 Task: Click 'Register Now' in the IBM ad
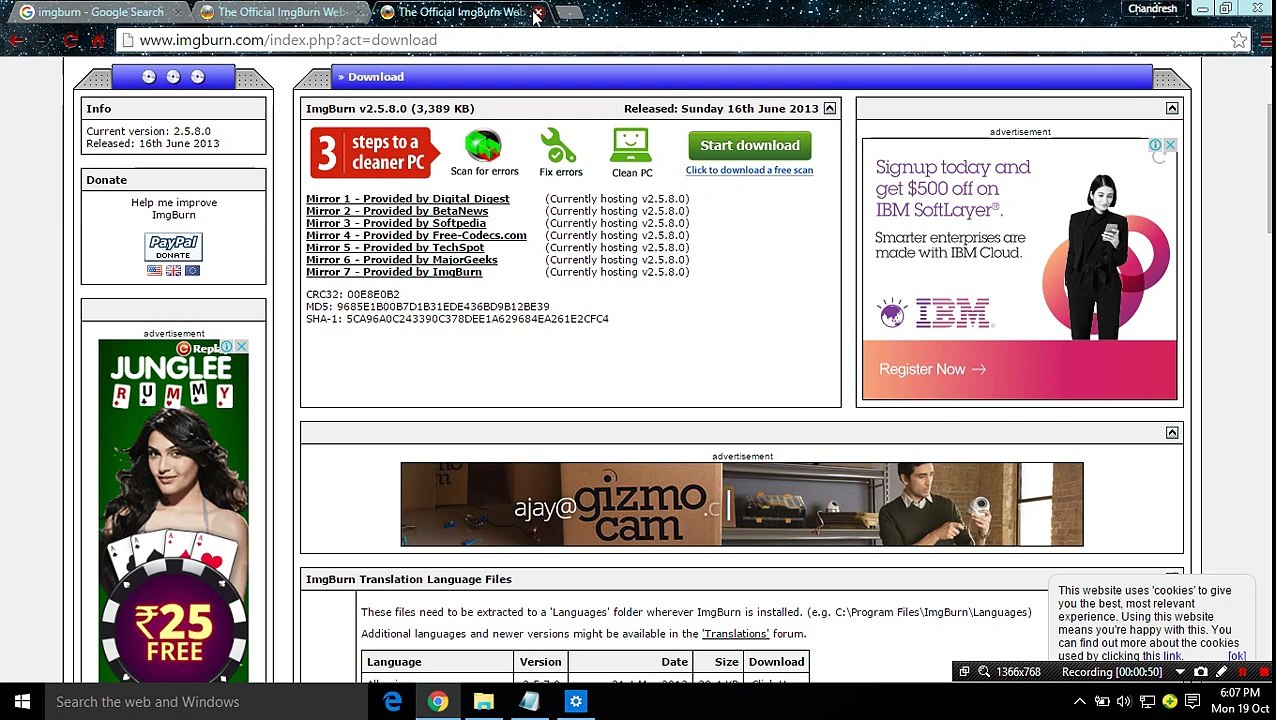coord(932,369)
